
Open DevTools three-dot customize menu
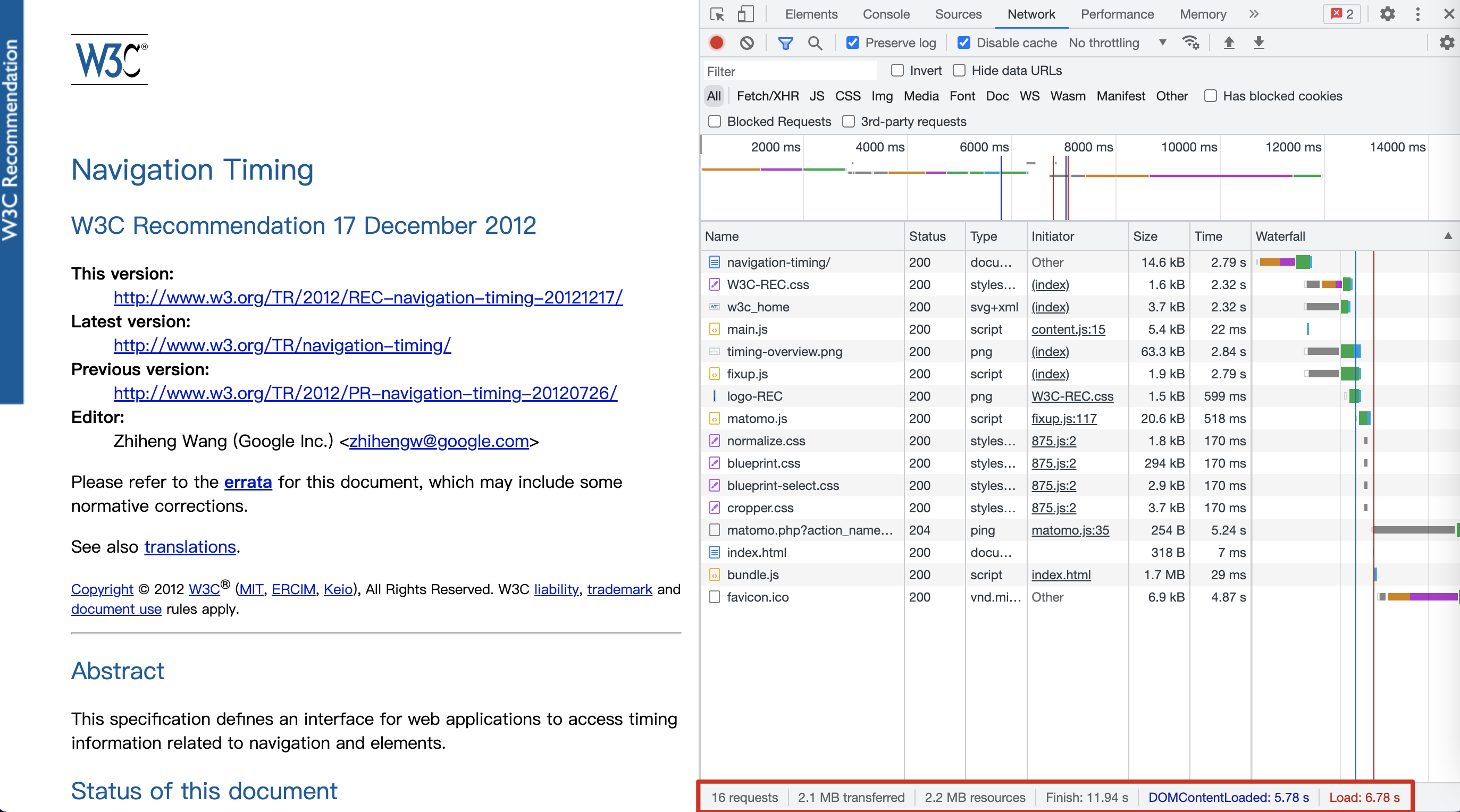pyautogui.click(x=1418, y=14)
